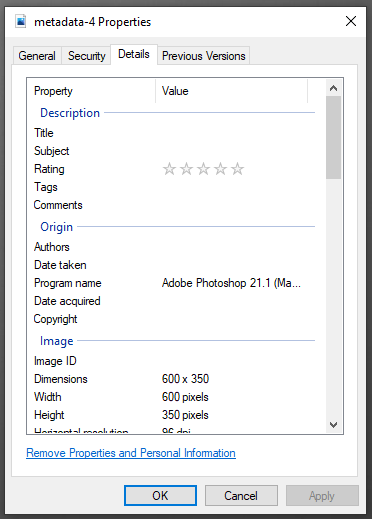Set rating to five stars
This screenshot has width=372, height=519.
[237, 169]
